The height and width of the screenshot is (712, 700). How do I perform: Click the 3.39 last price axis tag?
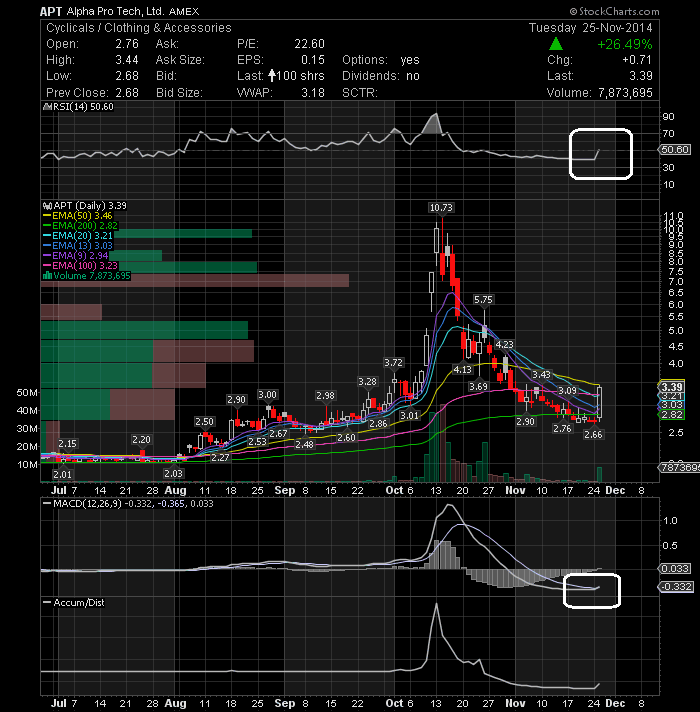pos(671,387)
